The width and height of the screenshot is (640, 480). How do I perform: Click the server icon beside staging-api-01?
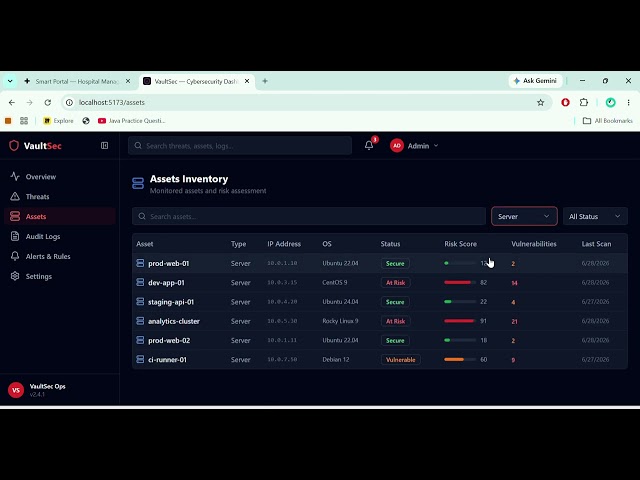[140, 302]
